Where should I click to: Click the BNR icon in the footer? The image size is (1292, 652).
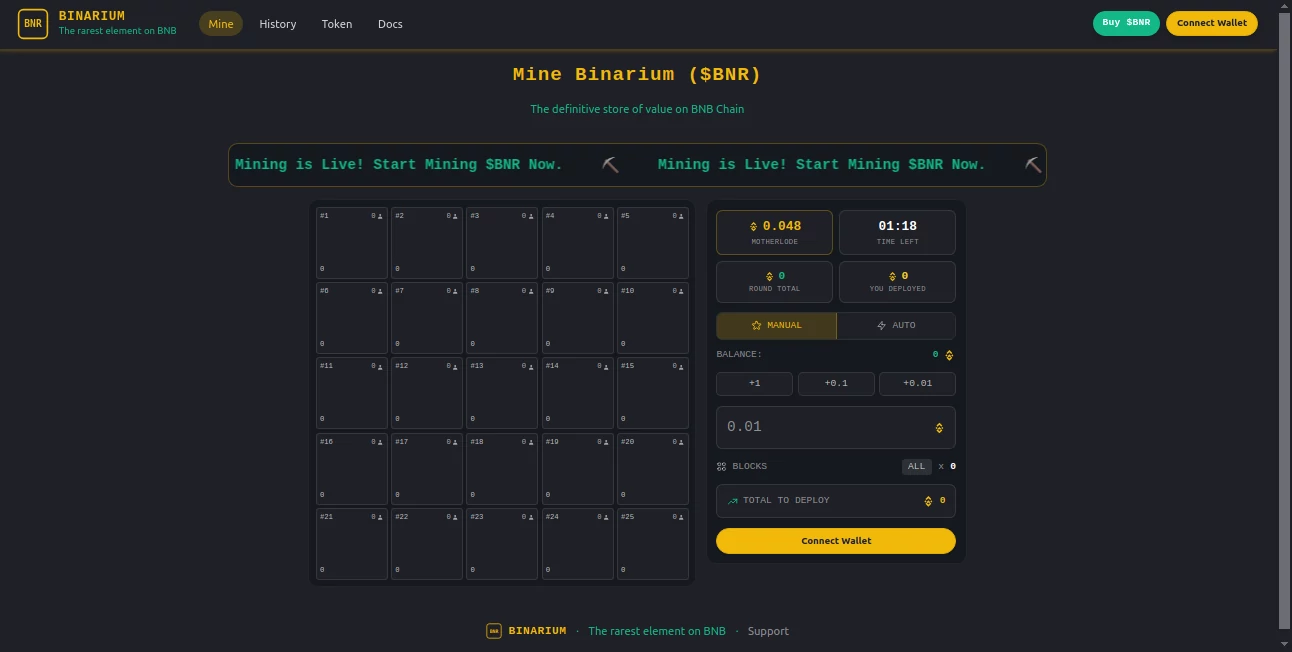coord(493,631)
